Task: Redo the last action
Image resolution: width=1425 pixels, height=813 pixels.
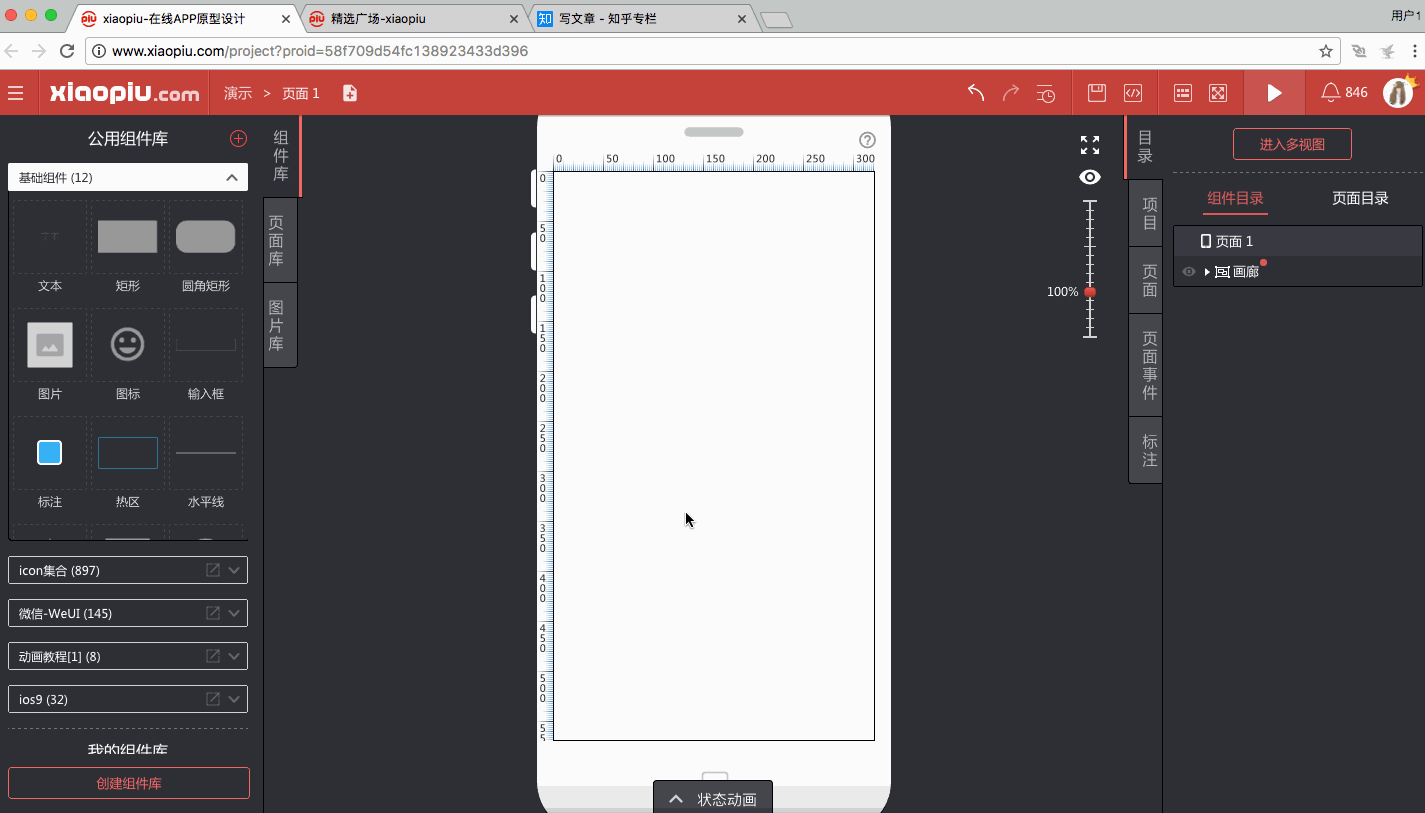Action: [x=1011, y=93]
